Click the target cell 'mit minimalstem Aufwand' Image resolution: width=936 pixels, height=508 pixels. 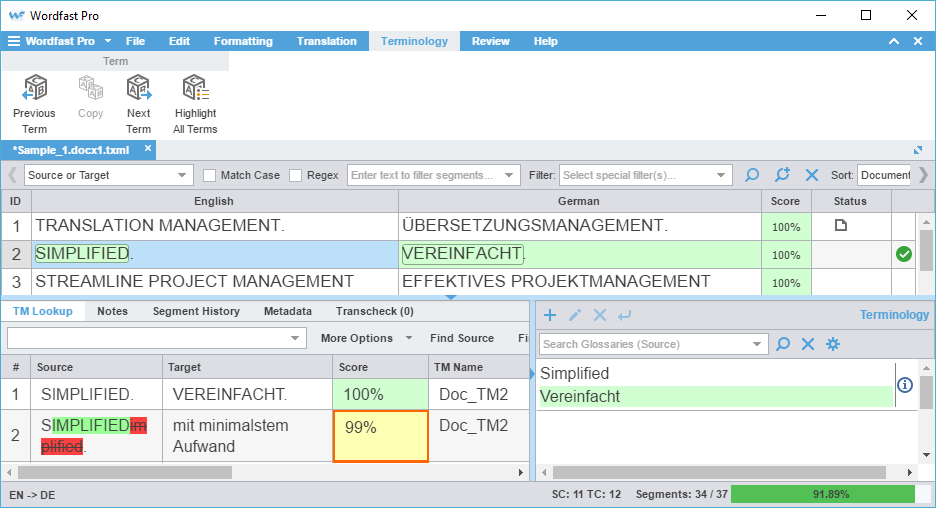point(247,436)
